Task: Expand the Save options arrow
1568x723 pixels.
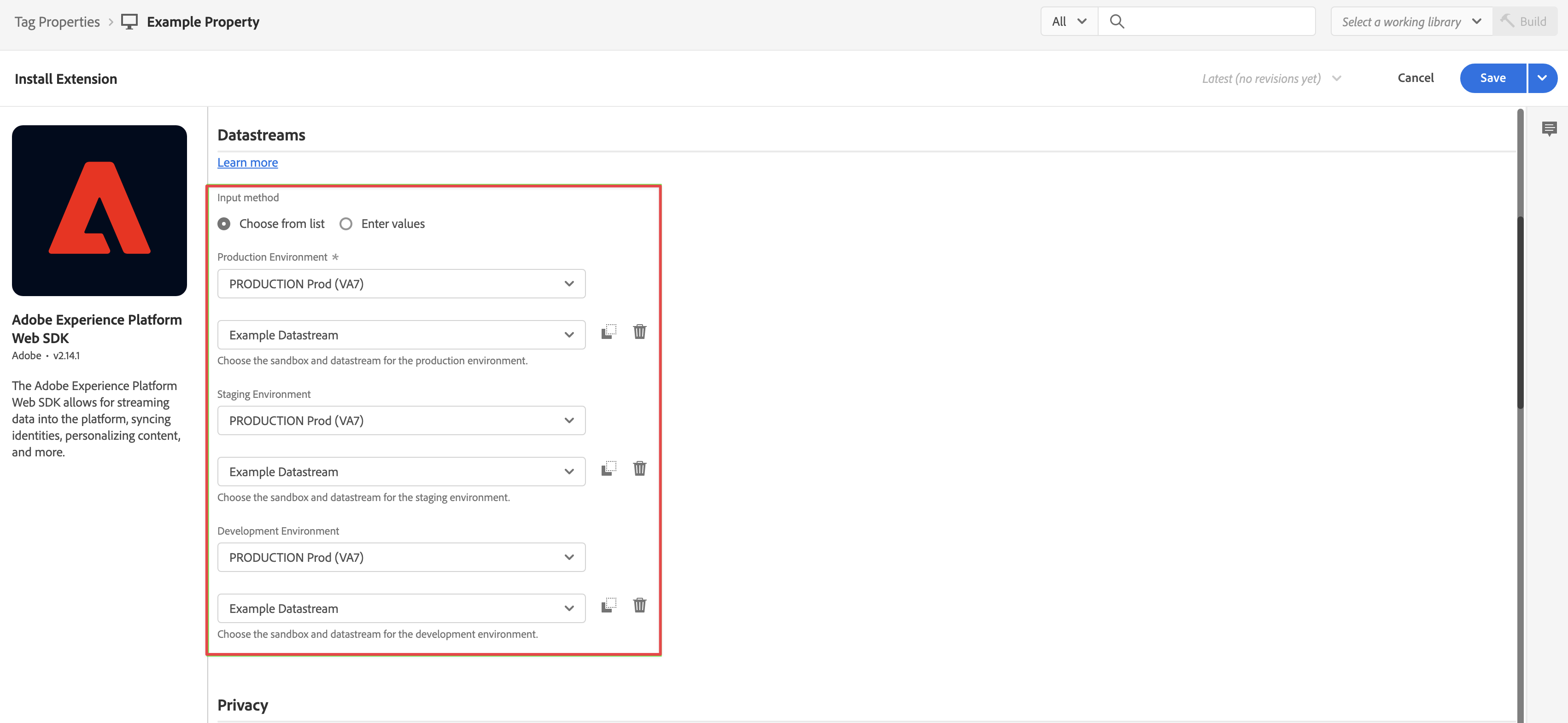Action: [x=1542, y=78]
